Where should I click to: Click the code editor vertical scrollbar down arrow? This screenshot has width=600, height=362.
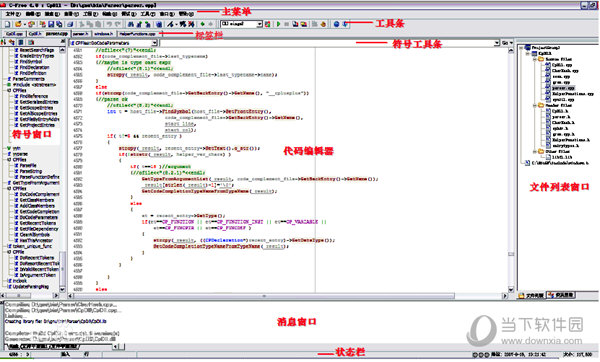pyautogui.click(x=511, y=290)
